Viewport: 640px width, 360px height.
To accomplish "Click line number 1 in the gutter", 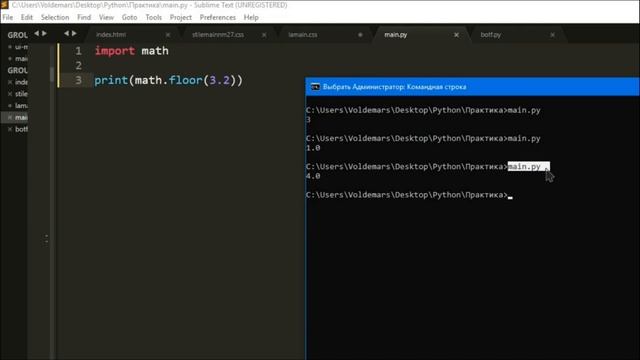I will click(78, 51).
